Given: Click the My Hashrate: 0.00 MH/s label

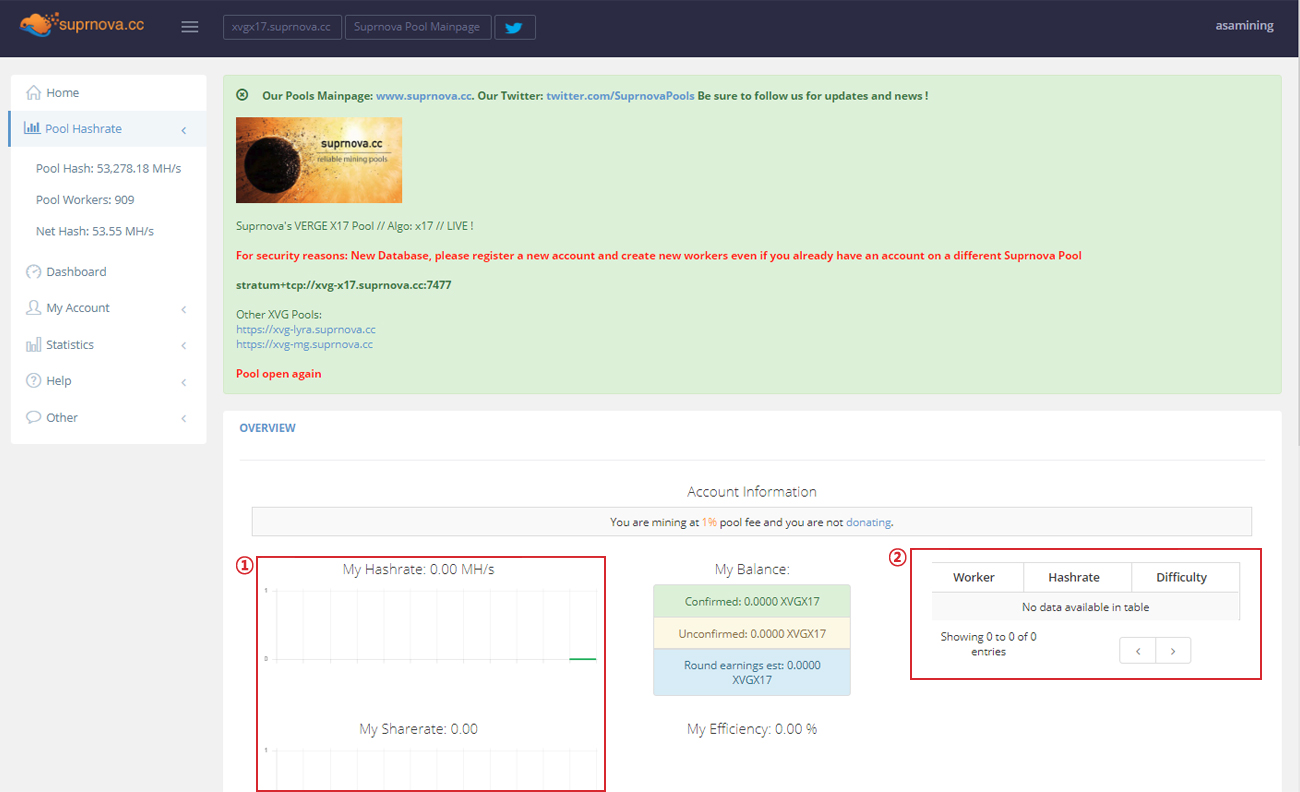Looking at the screenshot, I should (x=418, y=570).
